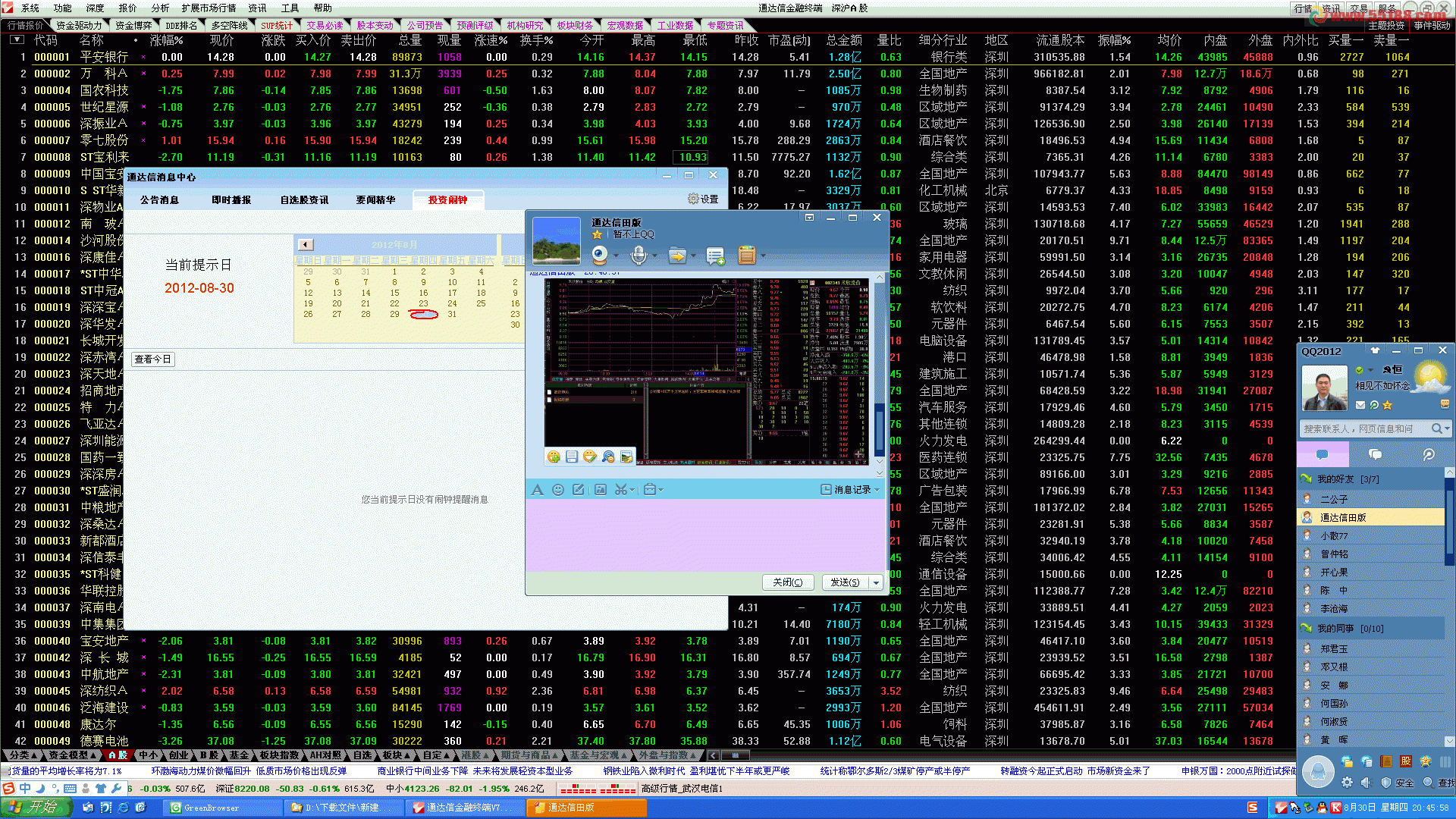Open QQ mail envelope icon

coord(1360,405)
